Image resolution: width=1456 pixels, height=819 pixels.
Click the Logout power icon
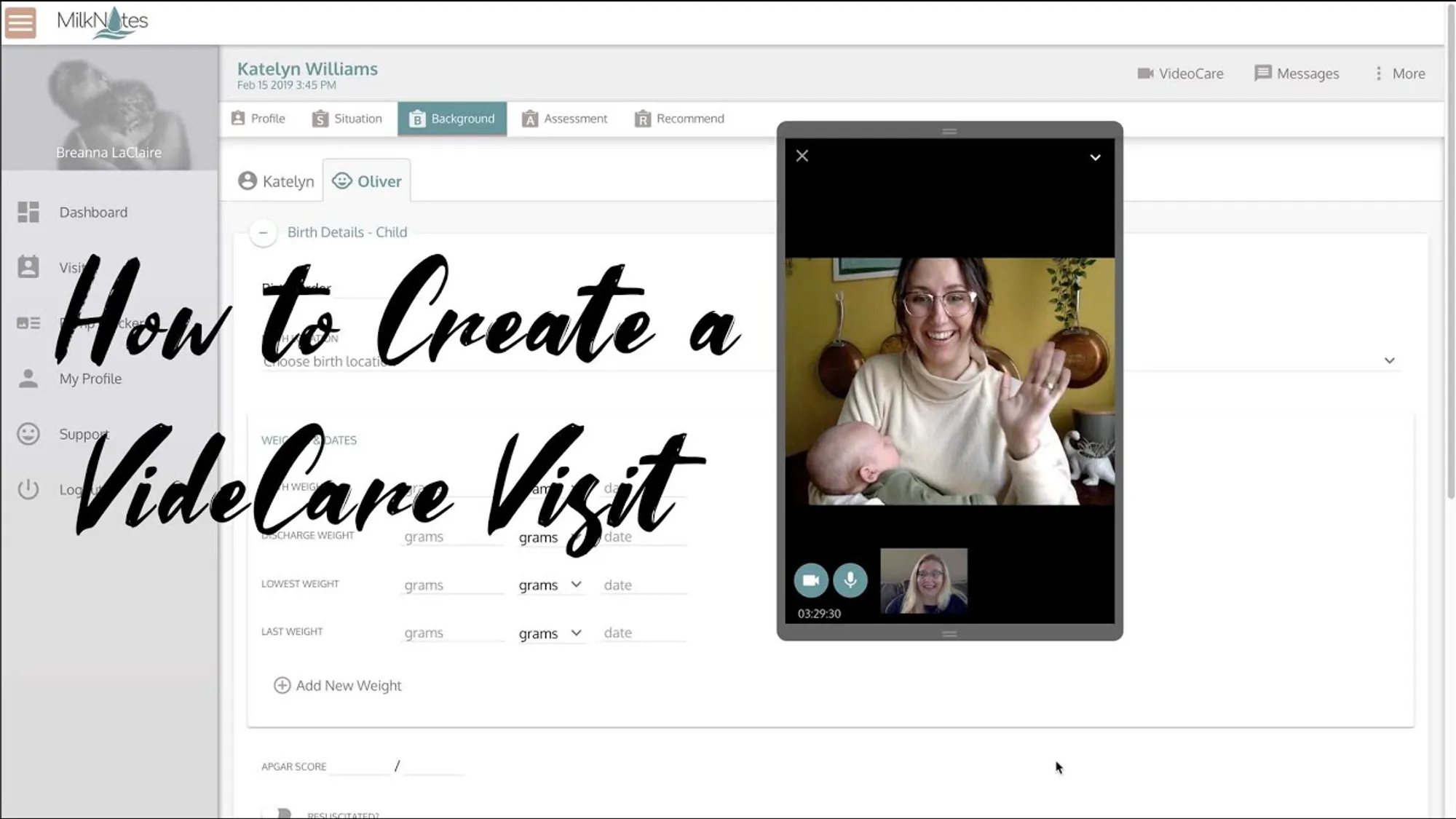[x=28, y=489]
